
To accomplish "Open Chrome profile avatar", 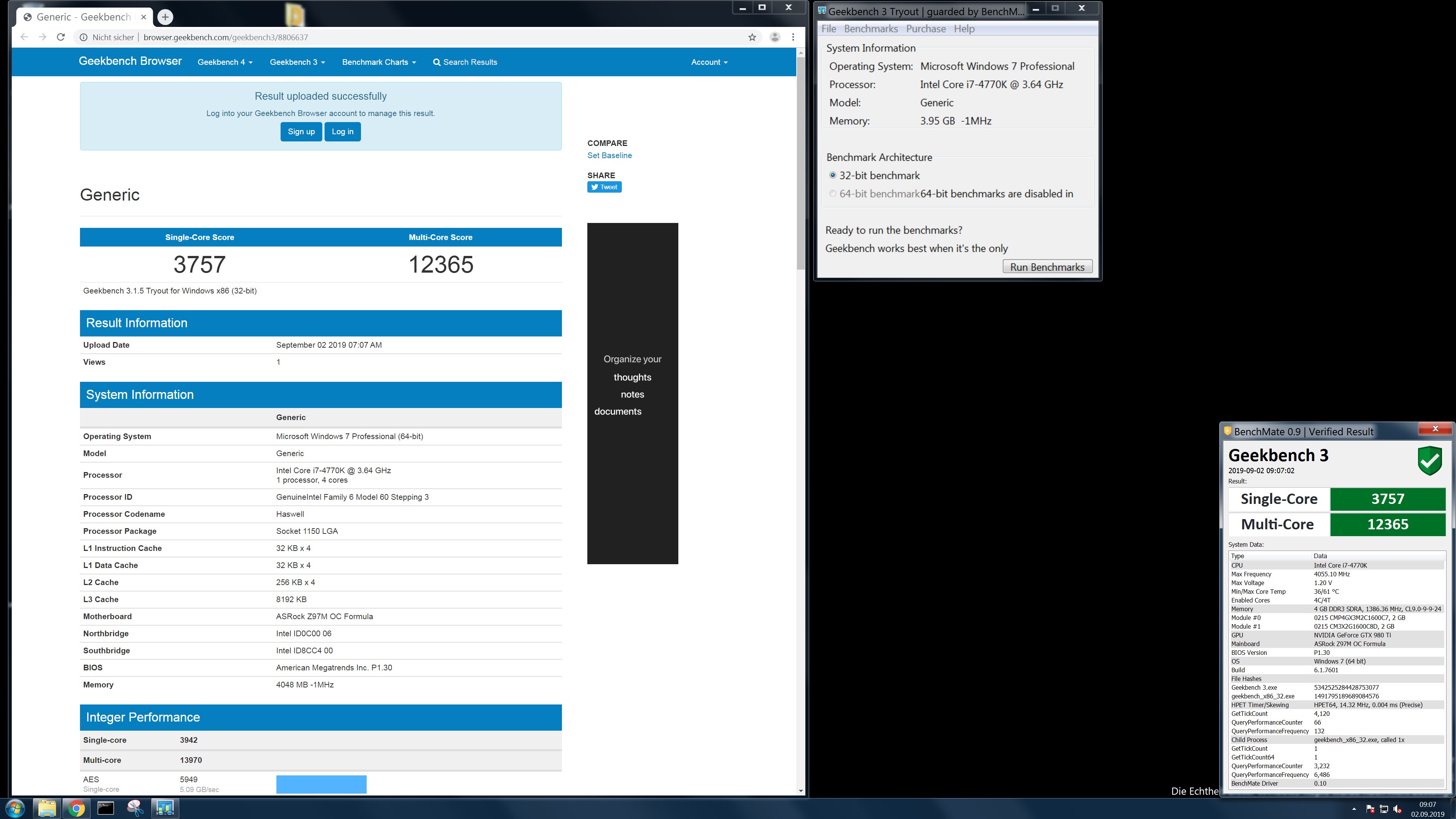I will pos(775,37).
